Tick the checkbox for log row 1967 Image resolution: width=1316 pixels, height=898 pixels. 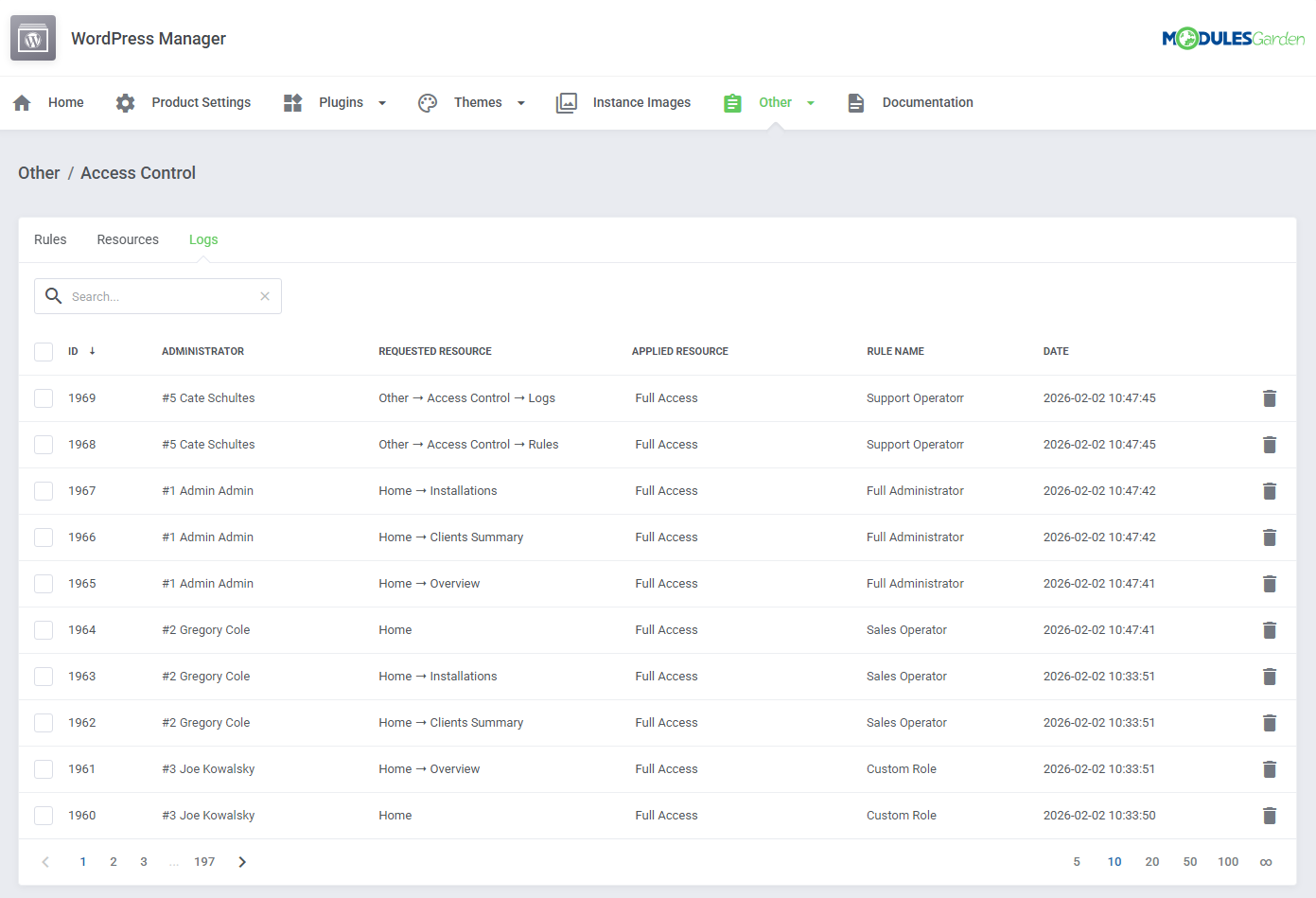[44, 490]
